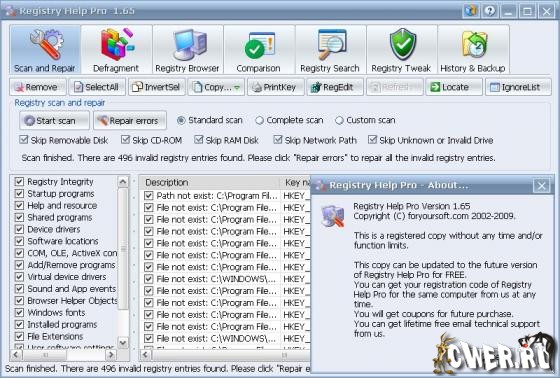Uncheck the Add/Remove programs category
This screenshot has width=560, height=378.
click(x=19, y=265)
